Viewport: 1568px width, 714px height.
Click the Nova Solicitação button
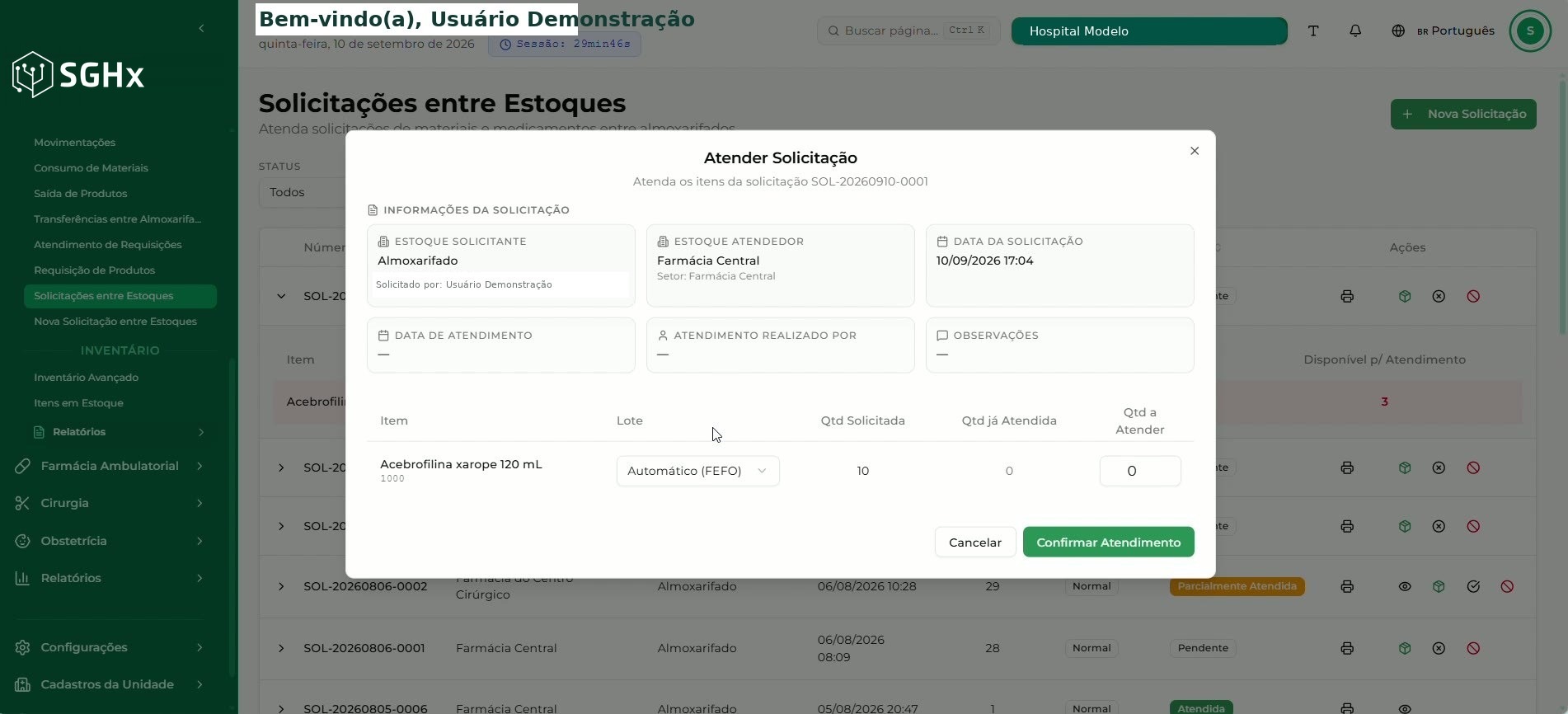(1463, 115)
